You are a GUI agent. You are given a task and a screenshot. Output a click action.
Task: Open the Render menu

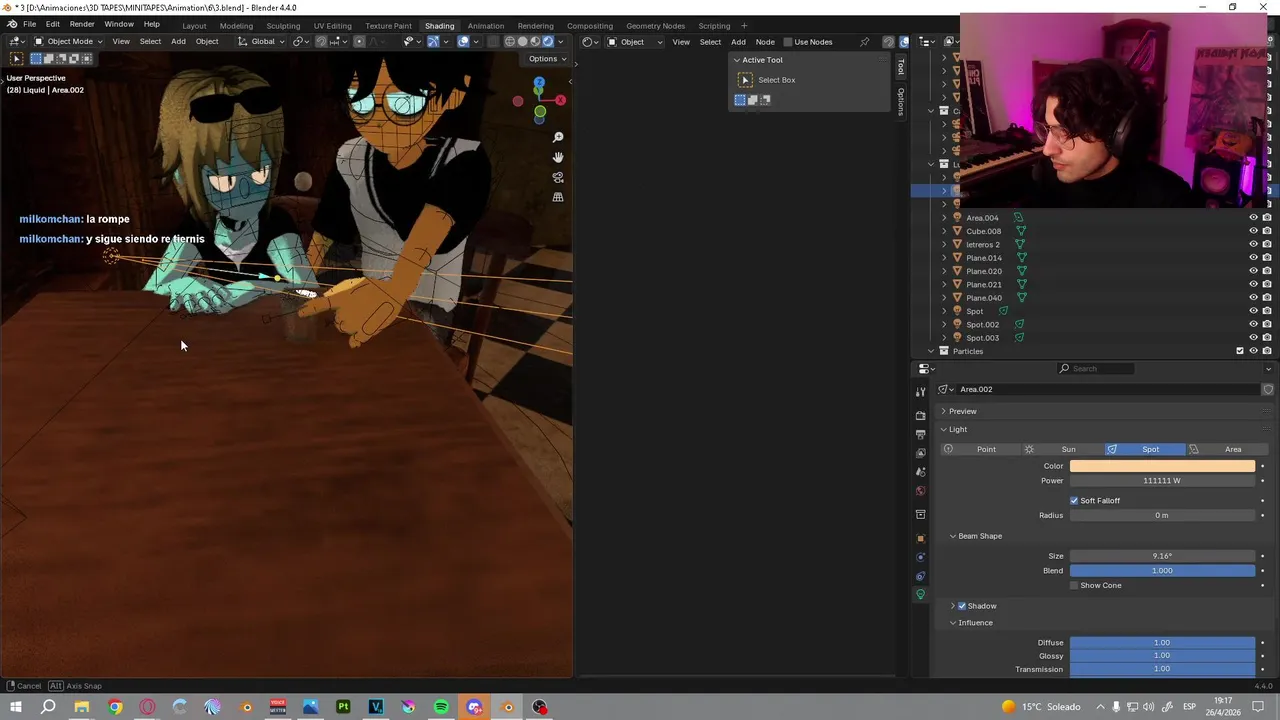(x=82, y=24)
